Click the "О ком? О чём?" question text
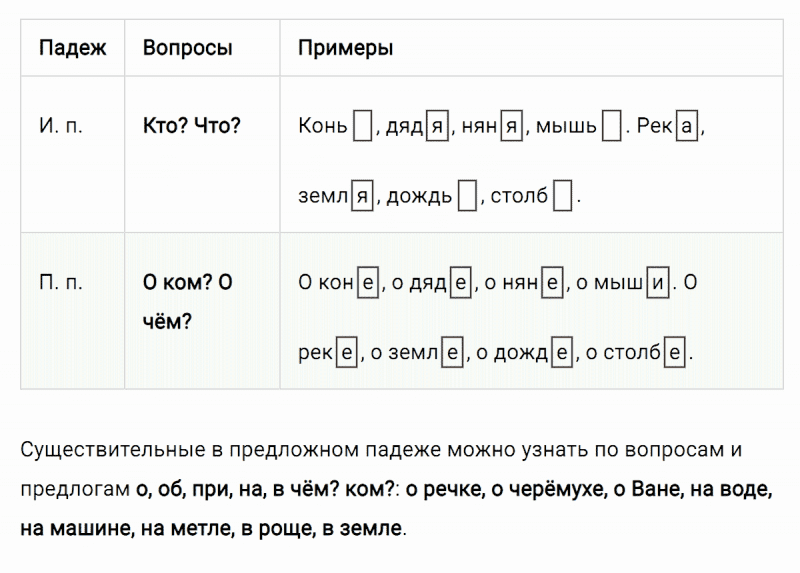This screenshot has height=573, width=800. tap(188, 302)
